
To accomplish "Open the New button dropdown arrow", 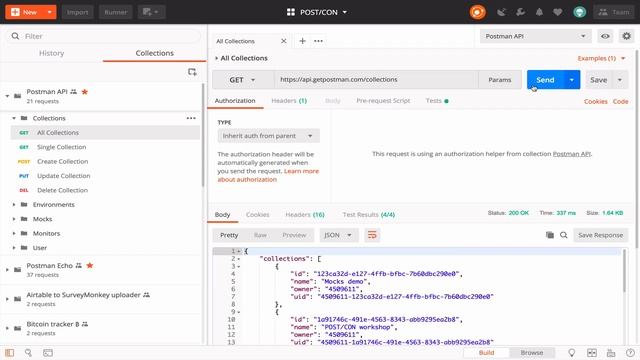I will [49, 12].
